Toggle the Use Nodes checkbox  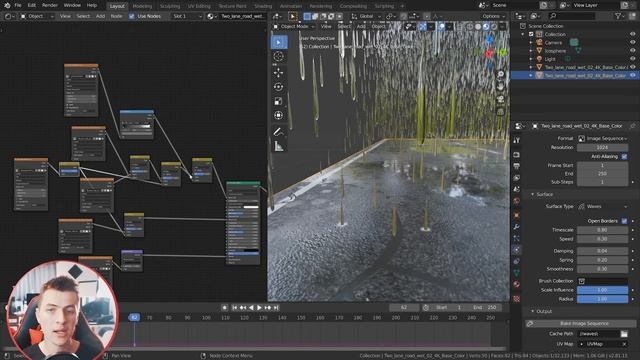pos(131,16)
